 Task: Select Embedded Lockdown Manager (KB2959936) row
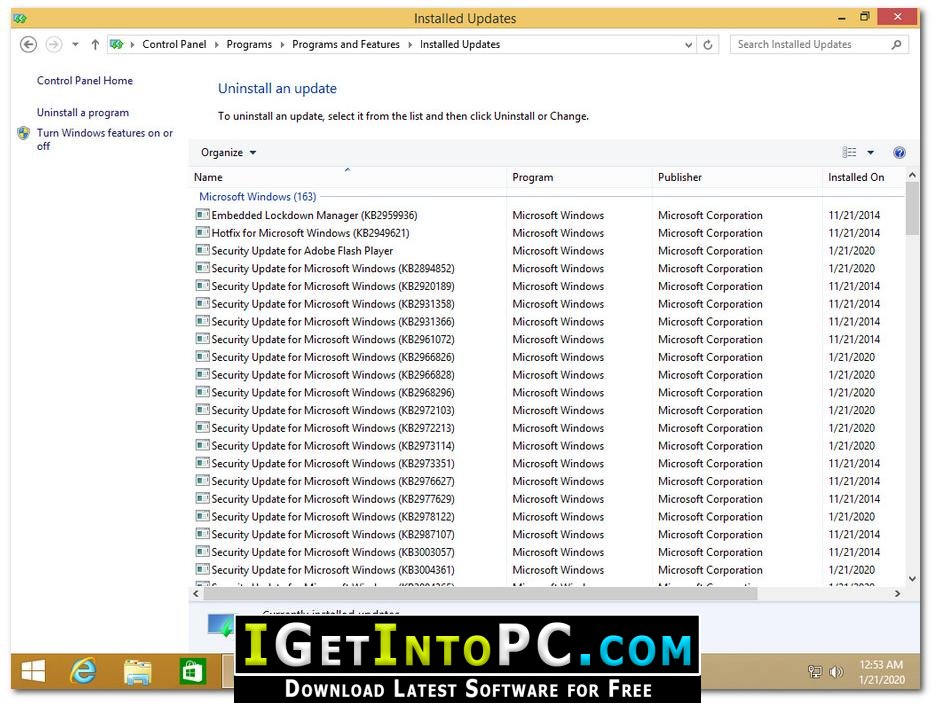point(546,215)
